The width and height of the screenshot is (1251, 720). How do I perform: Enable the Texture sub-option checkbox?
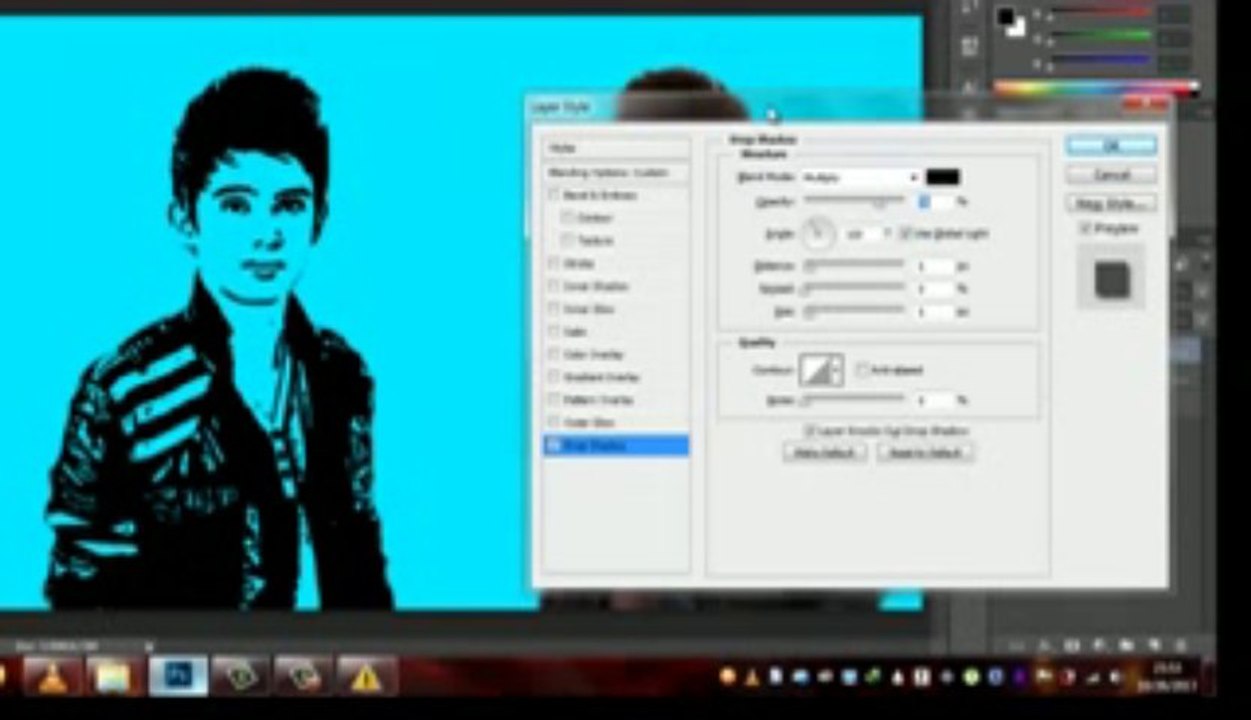pos(567,241)
